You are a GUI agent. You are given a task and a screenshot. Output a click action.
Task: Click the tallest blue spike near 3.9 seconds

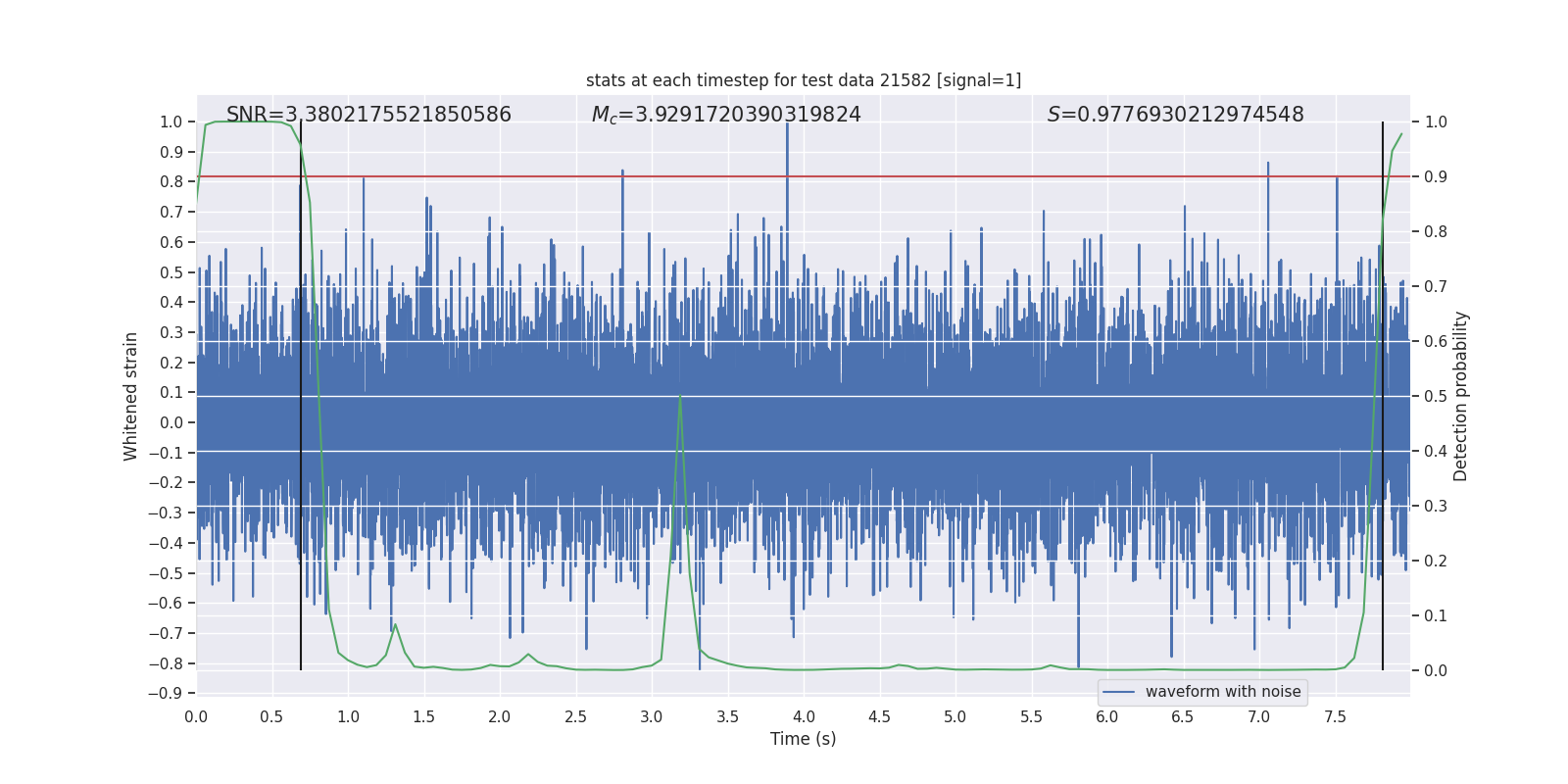pyautogui.click(x=787, y=147)
